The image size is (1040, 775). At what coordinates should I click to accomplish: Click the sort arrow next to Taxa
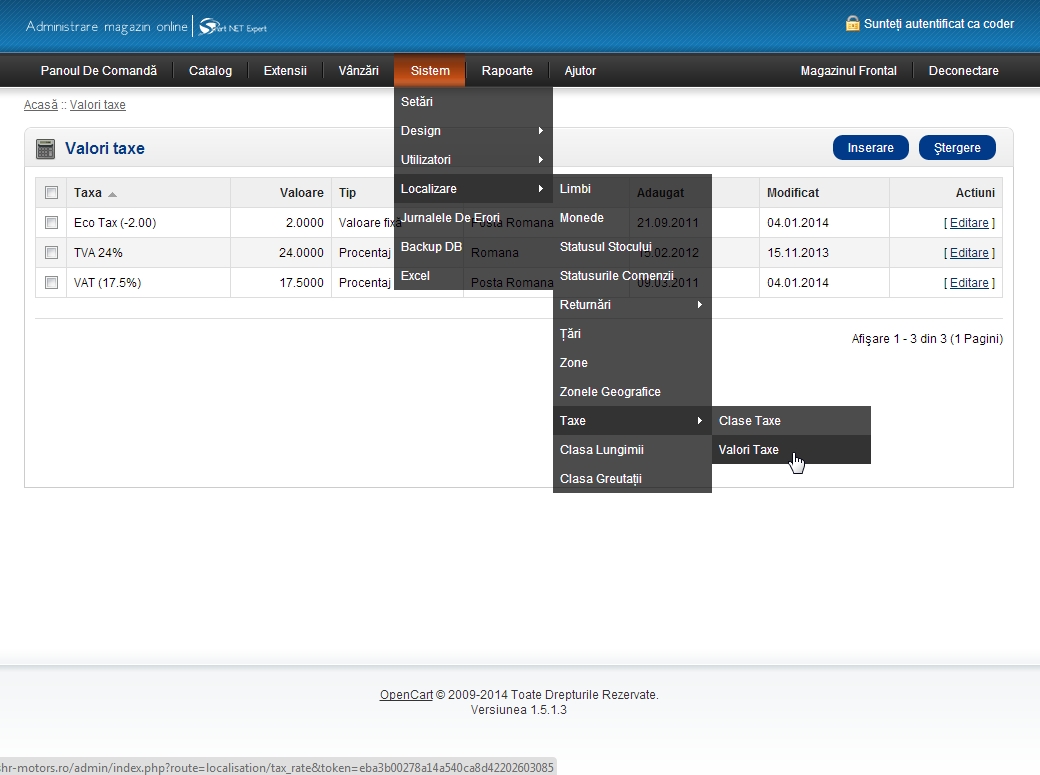click(112, 194)
